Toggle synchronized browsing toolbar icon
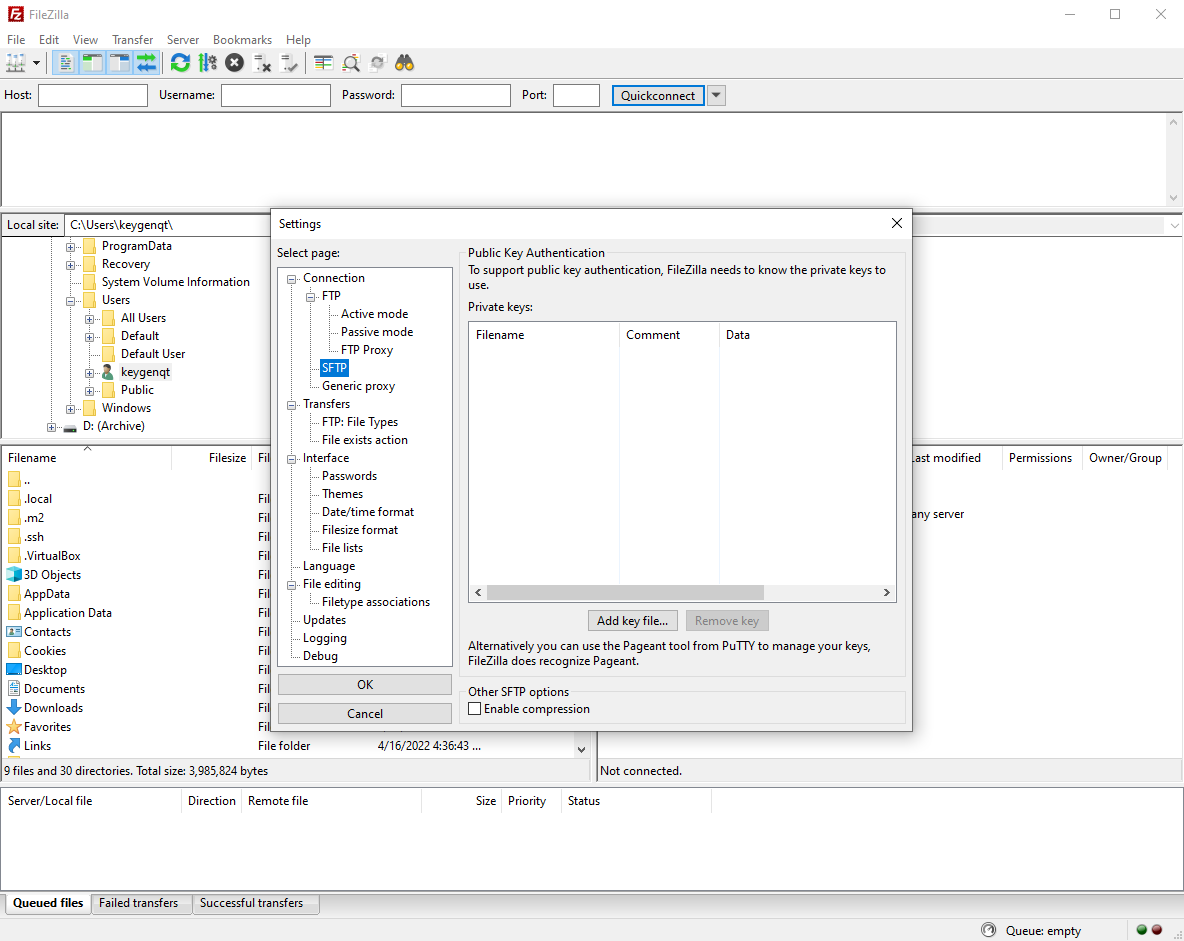This screenshot has height=941, width=1184. pyautogui.click(x=378, y=63)
